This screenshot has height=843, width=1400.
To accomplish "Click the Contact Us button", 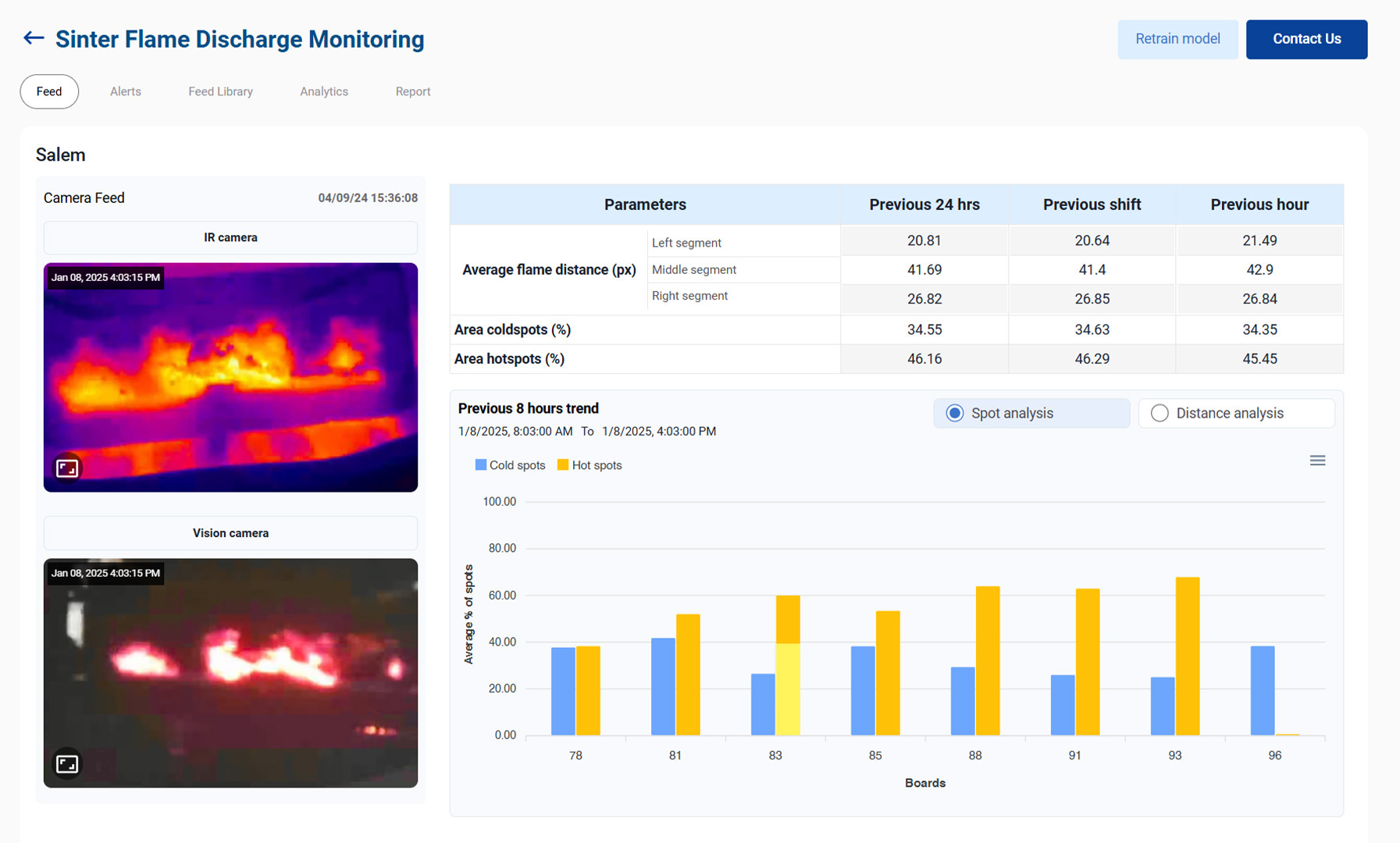I will (1306, 38).
